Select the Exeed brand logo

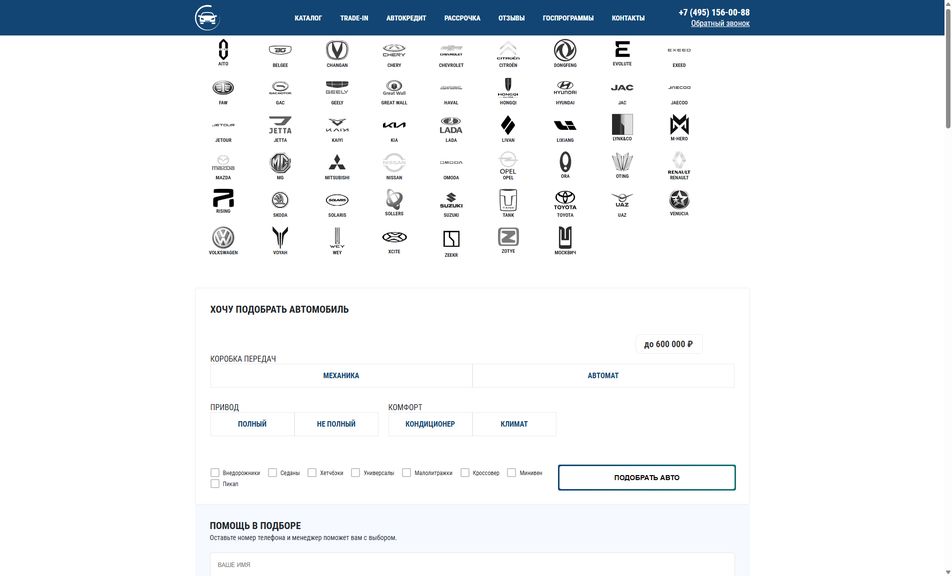pyautogui.click(x=679, y=50)
